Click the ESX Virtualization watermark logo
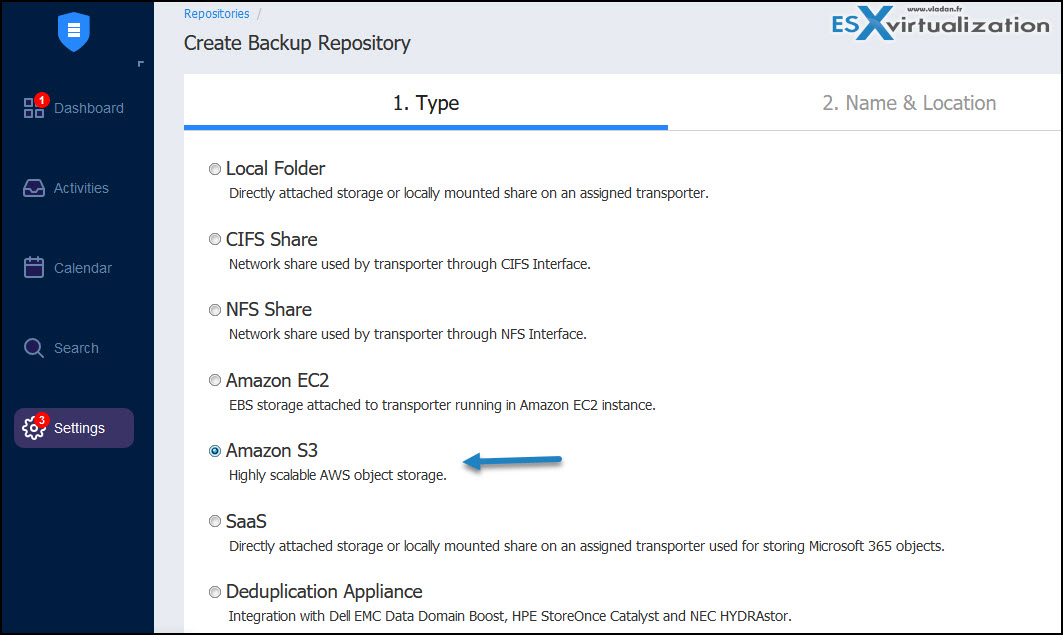 click(941, 26)
